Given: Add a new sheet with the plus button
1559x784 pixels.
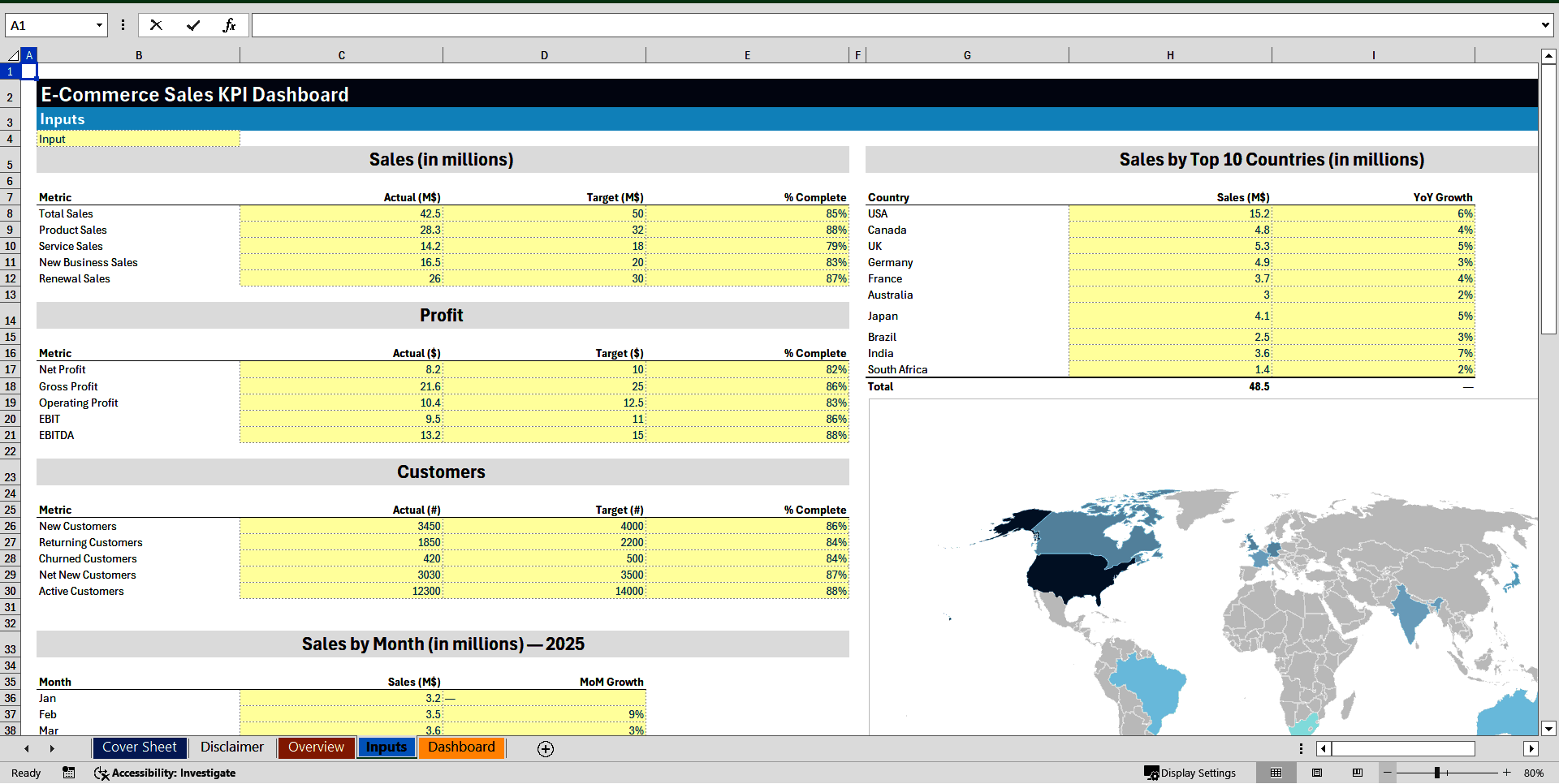Looking at the screenshot, I should 545,749.
